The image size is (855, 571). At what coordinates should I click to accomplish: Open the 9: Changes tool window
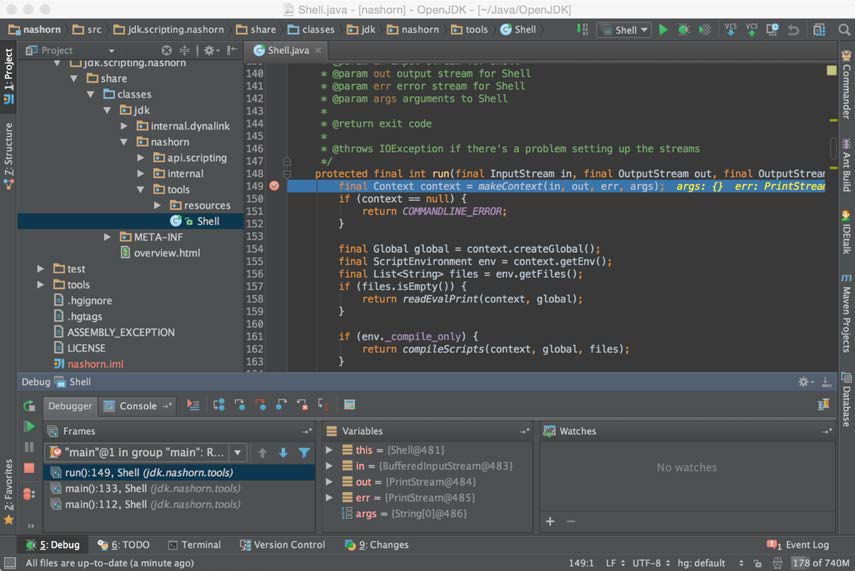(376, 545)
